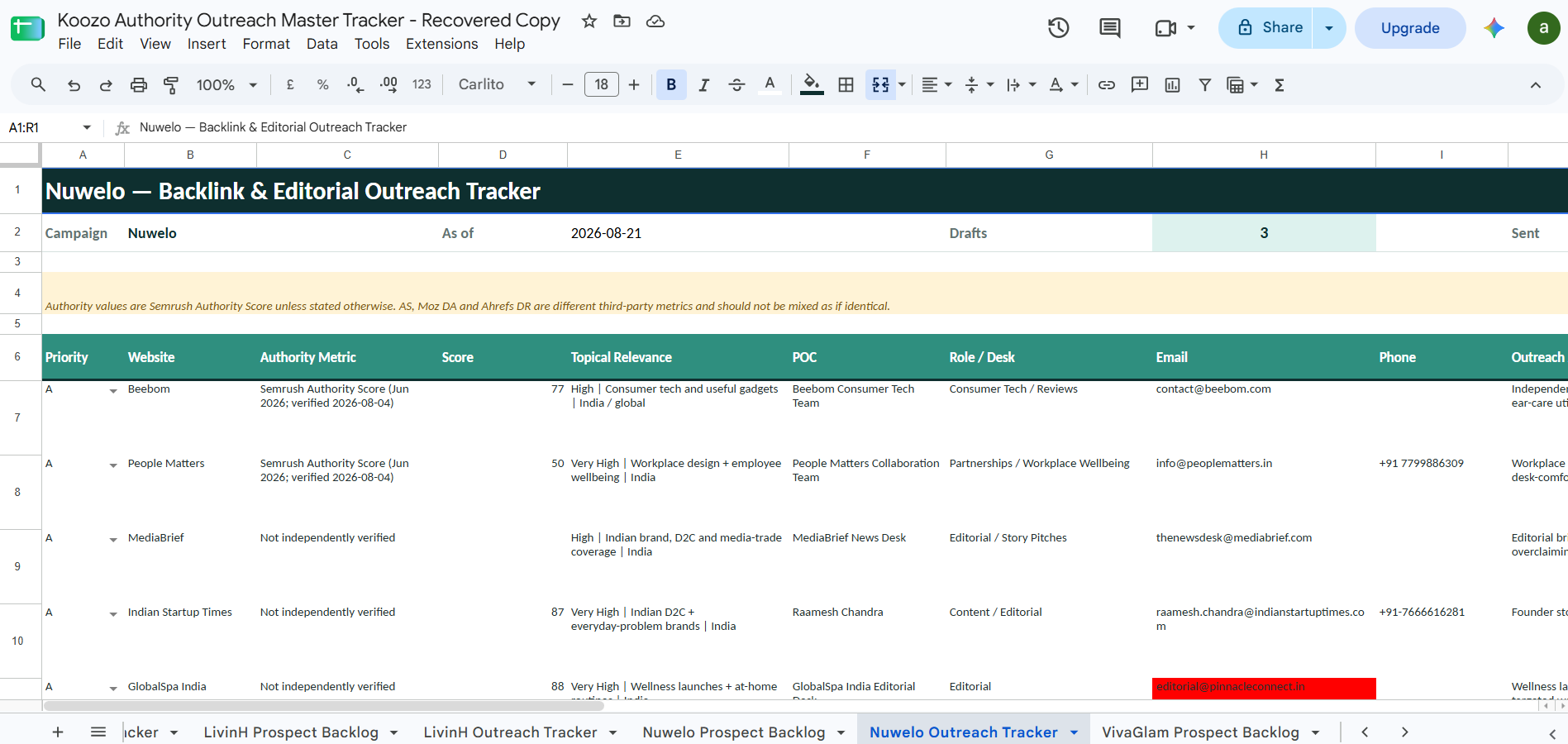Open priority dropdown in Beebom row
The height and width of the screenshot is (744, 1568).
point(113,390)
